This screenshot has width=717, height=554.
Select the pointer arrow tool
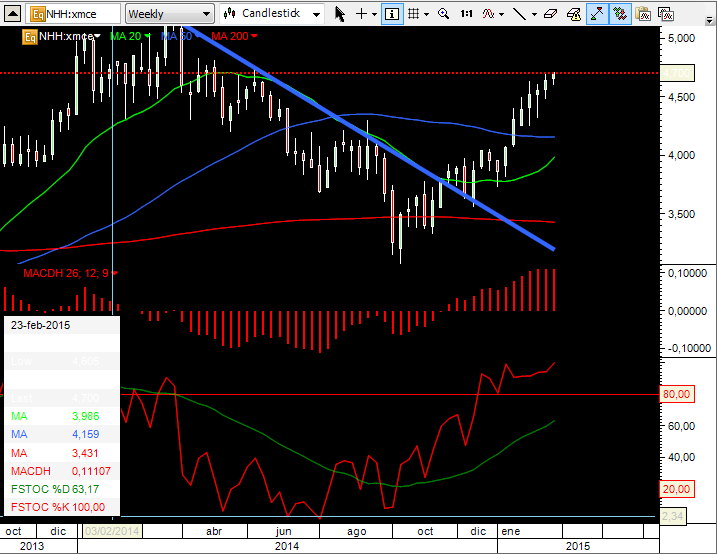pos(339,14)
